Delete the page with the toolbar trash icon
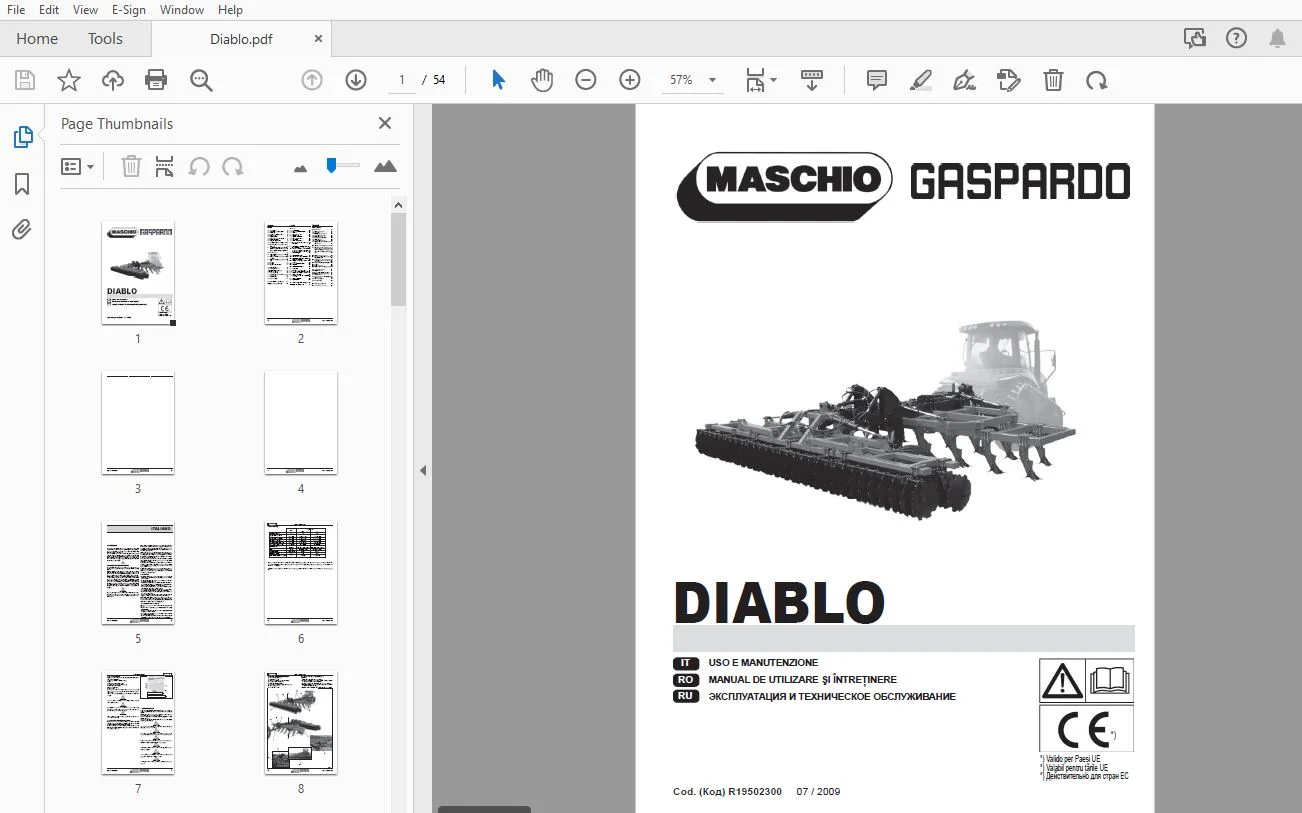This screenshot has width=1302, height=813. tap(1053, 80)
